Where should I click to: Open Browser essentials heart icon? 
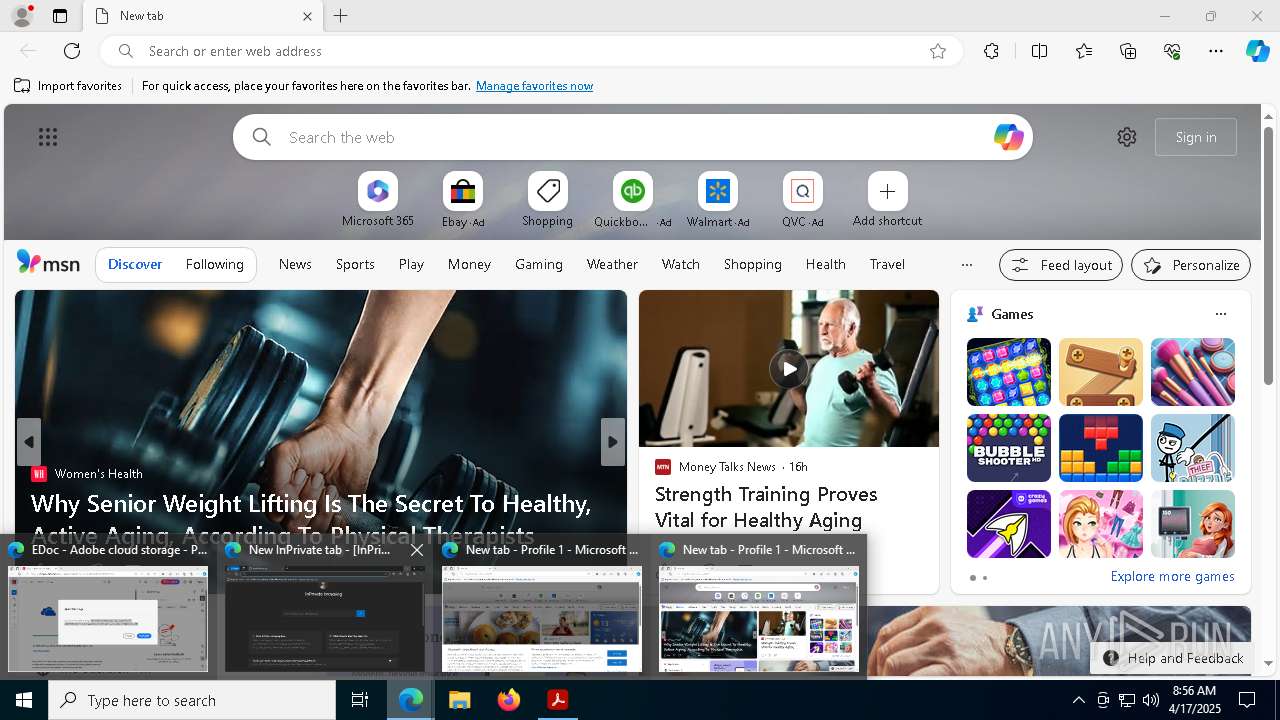pyautogui.click(x=1172, y=51)
